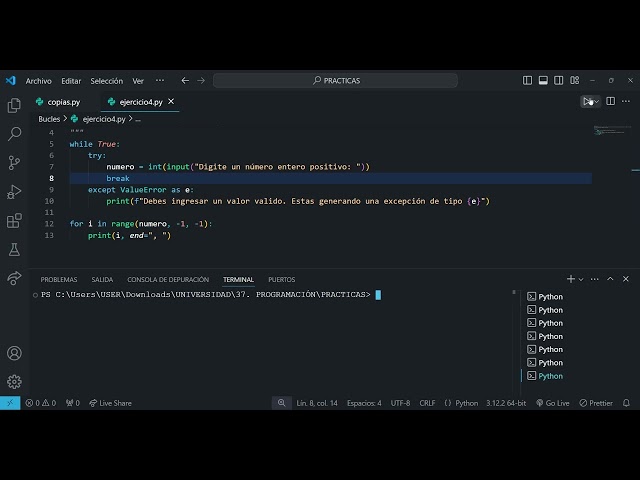Screen dimensions: 640x480
Task: Open the Accounts menu
Action: tap(14, 353)
